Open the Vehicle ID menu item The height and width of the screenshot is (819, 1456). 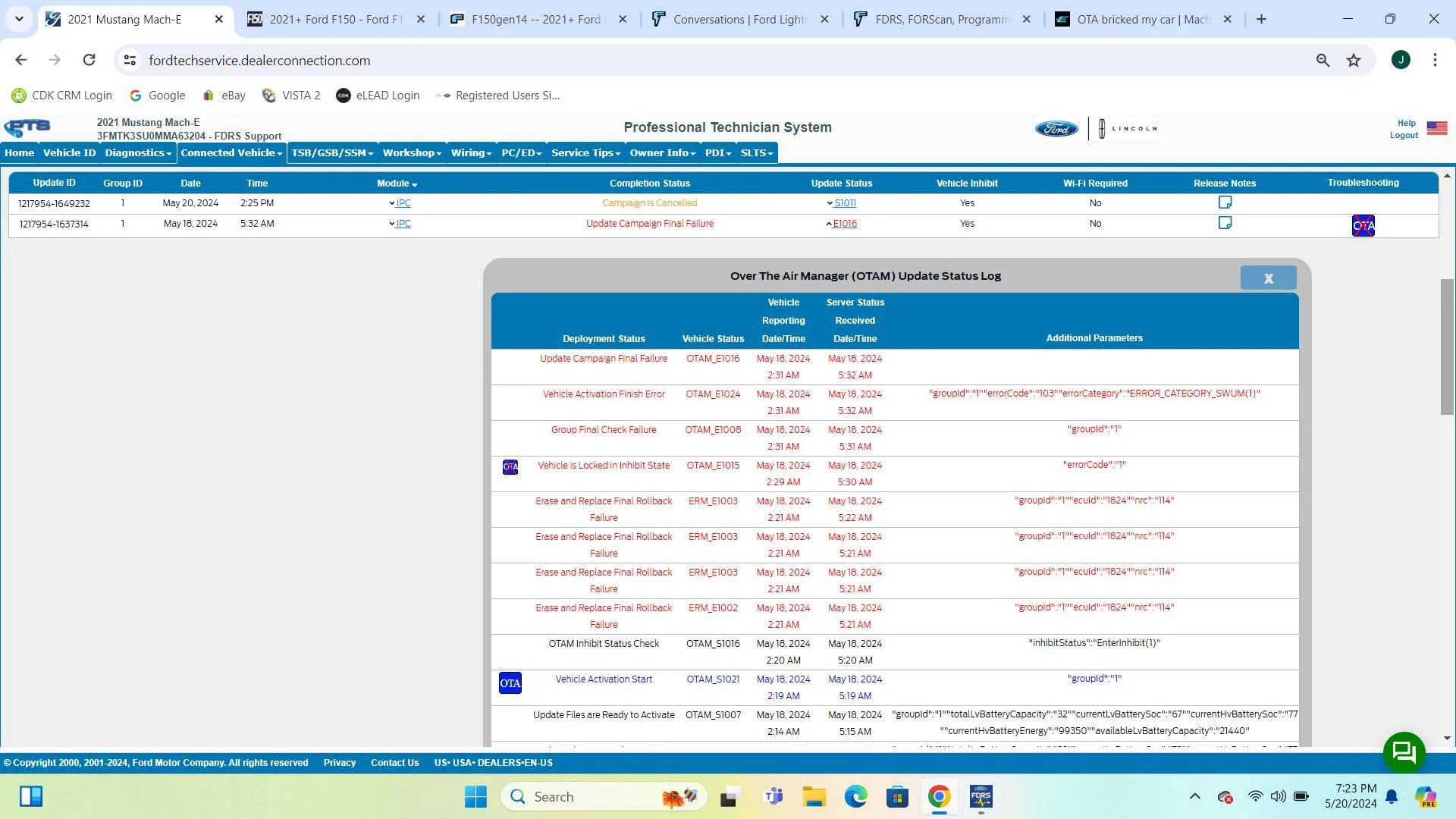tap(69, 153)
